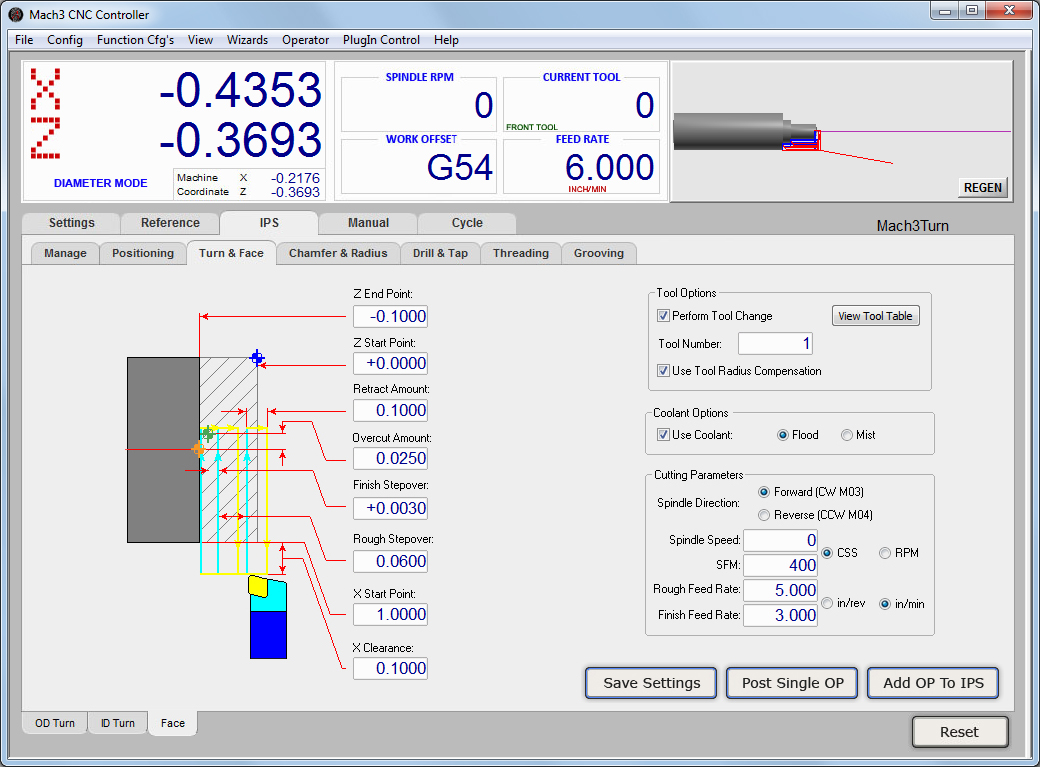The height and width of the screenshot is (767, 1040).
Task: Open the Threading sub-tab
Action: point(521,253)
